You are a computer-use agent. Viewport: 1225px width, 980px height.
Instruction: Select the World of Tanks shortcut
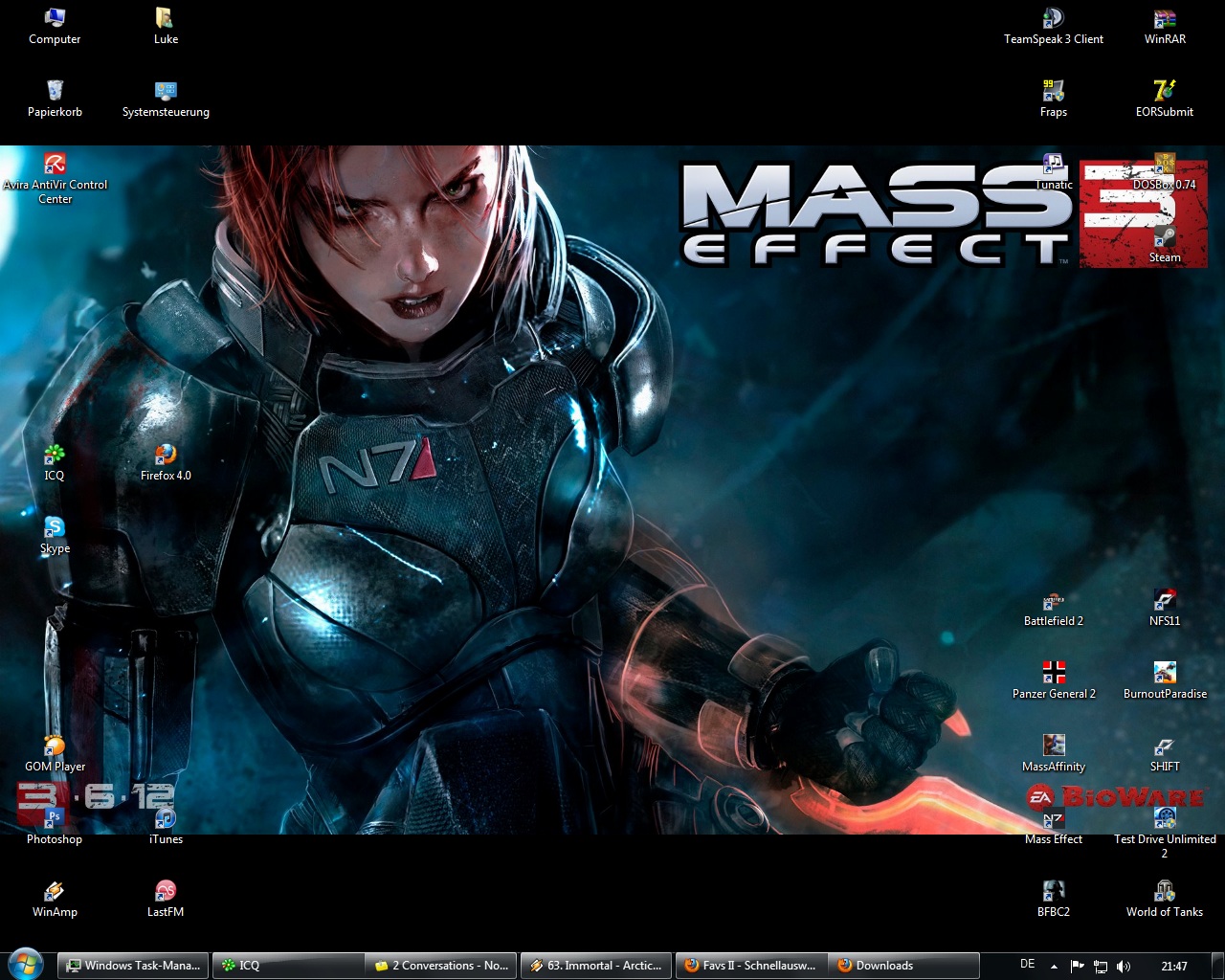pos(1165,899)
